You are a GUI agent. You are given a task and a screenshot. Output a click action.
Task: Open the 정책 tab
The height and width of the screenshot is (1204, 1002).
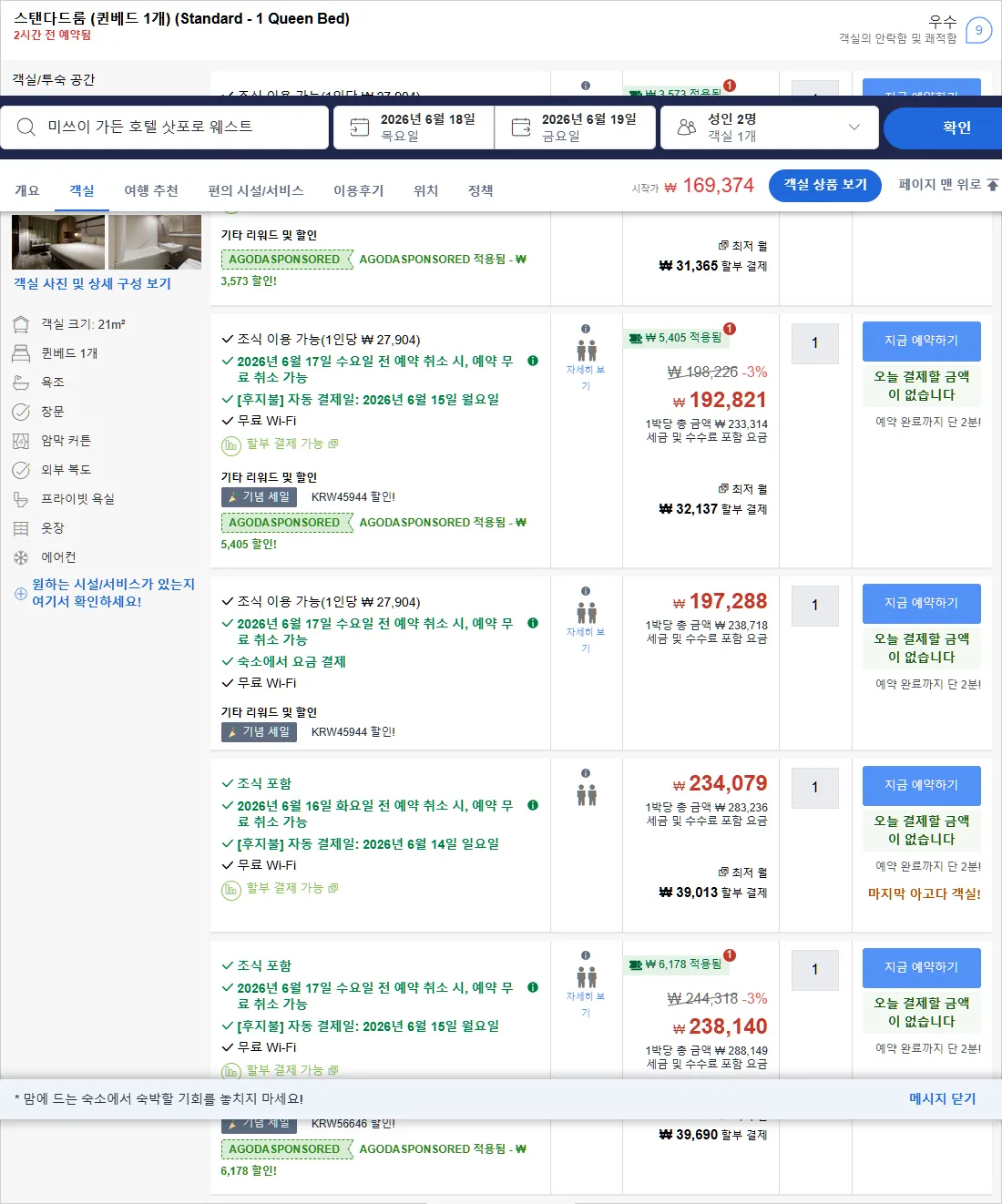[481, 190]
